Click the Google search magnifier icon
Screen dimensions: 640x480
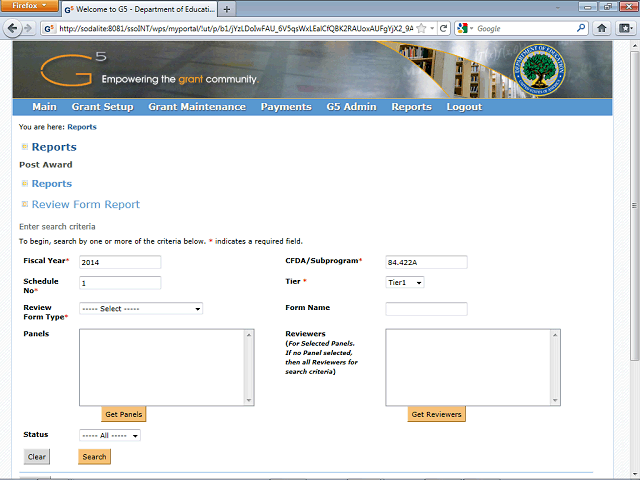pos(581,28)
